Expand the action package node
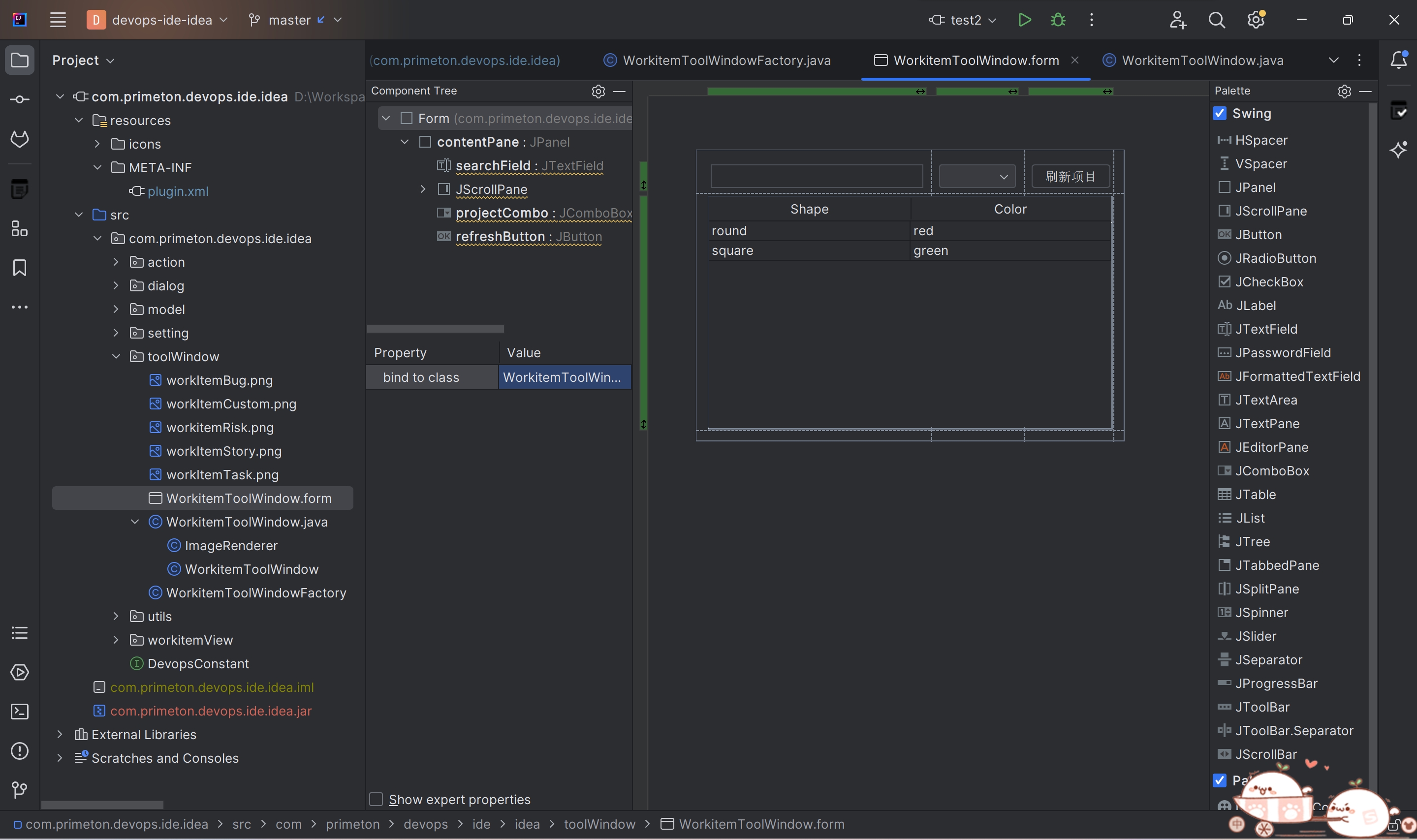Viewport: 1417px width, 840px height. coord(116,261)
